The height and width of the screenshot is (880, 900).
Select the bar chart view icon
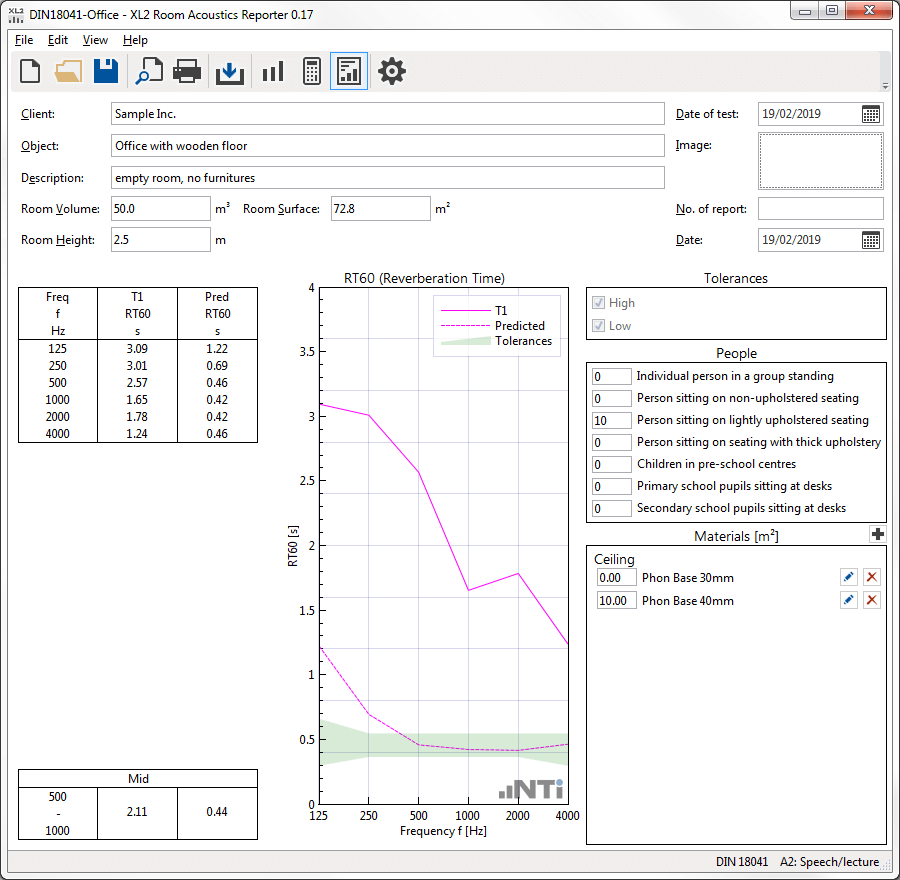(272, 71)
